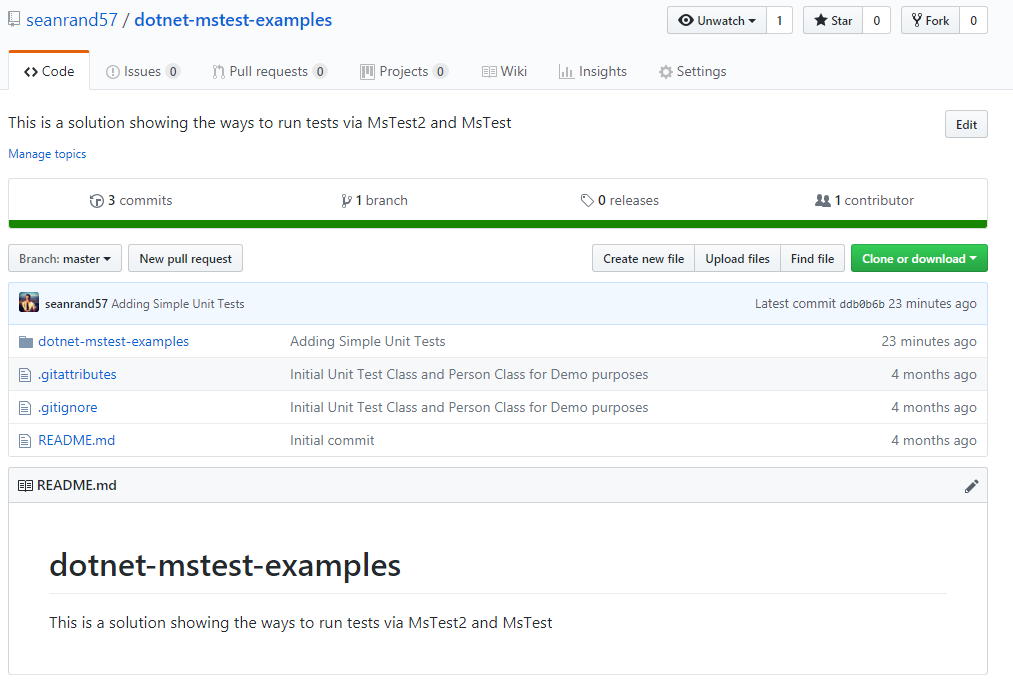Image resolution: width=1013 pixels, height=690 pixels.
Task: Open the Wiki tab
Action: pyautogui.click(x=505, y=71)
